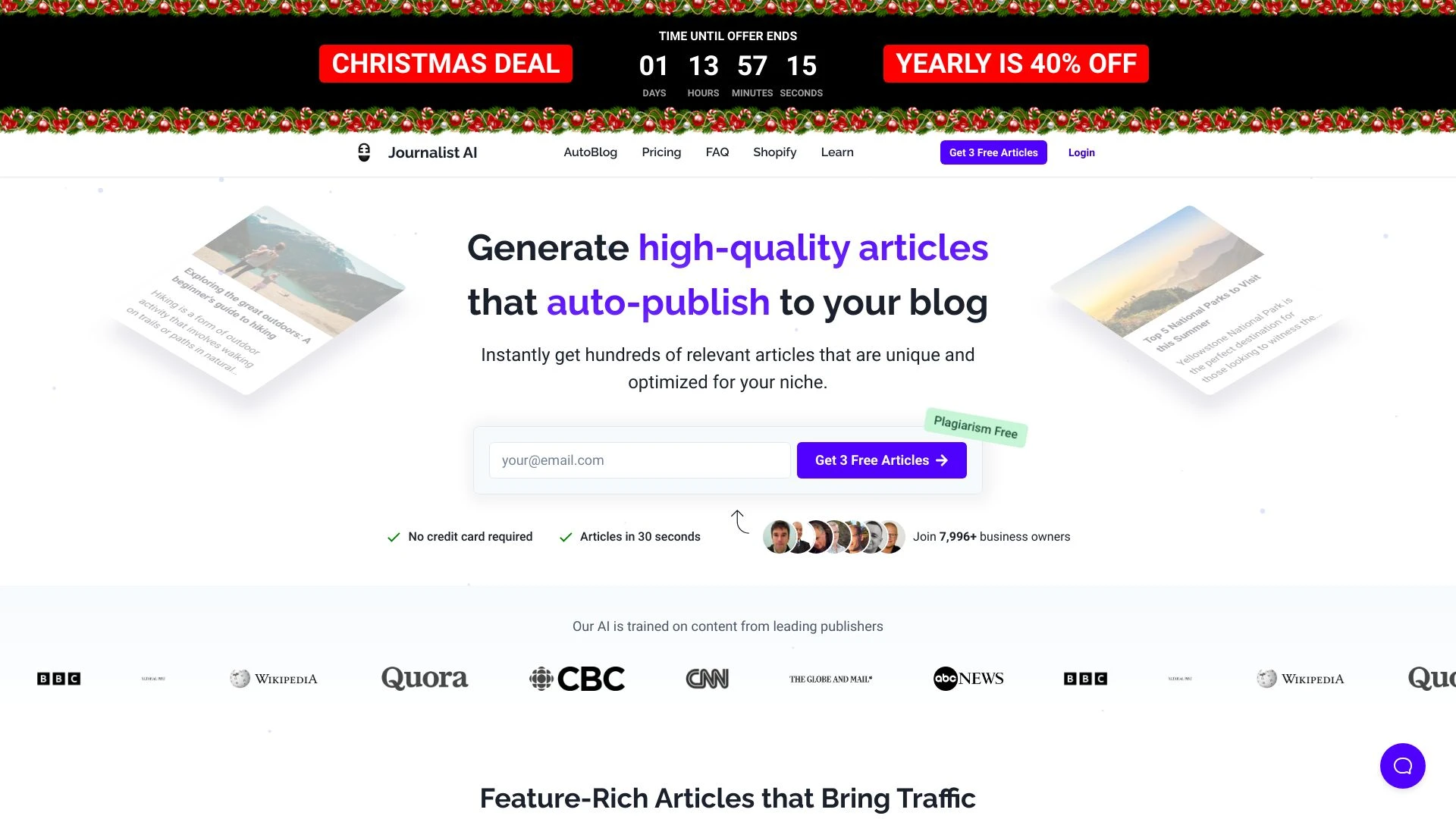Click the Login button

(1081, 152)
